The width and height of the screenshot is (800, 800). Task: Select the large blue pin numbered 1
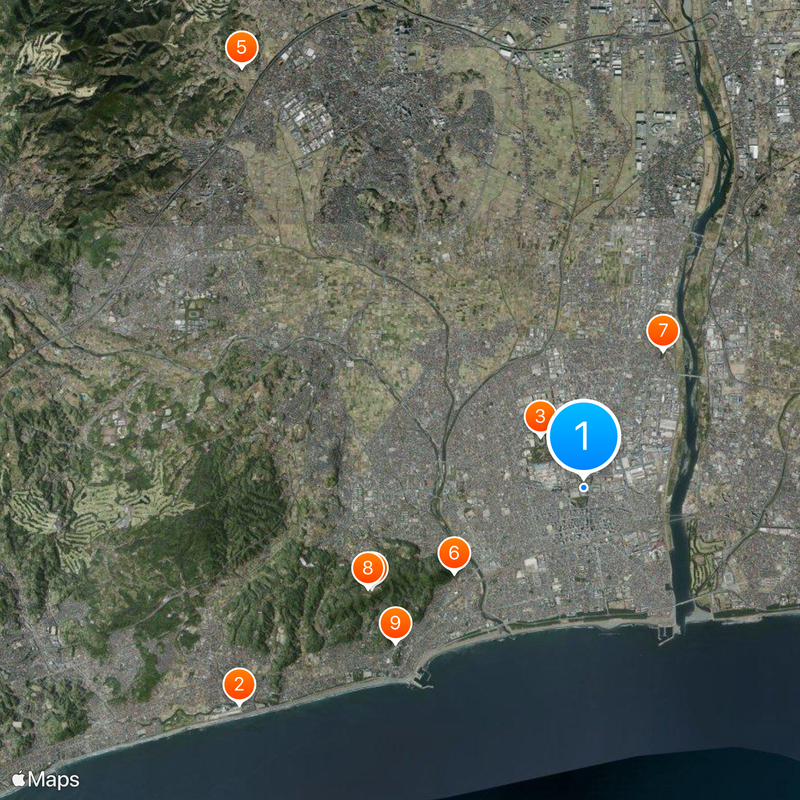coord(584,435)
